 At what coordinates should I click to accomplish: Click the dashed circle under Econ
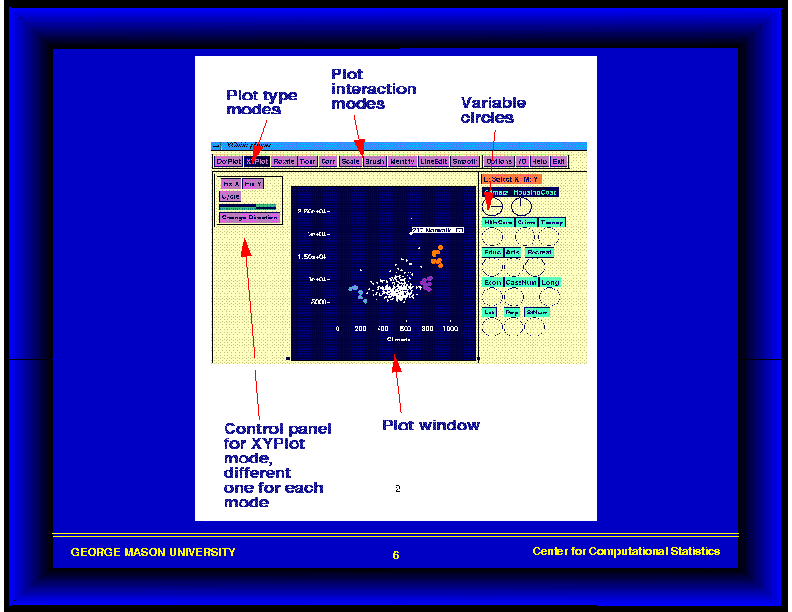coord(493,297)
